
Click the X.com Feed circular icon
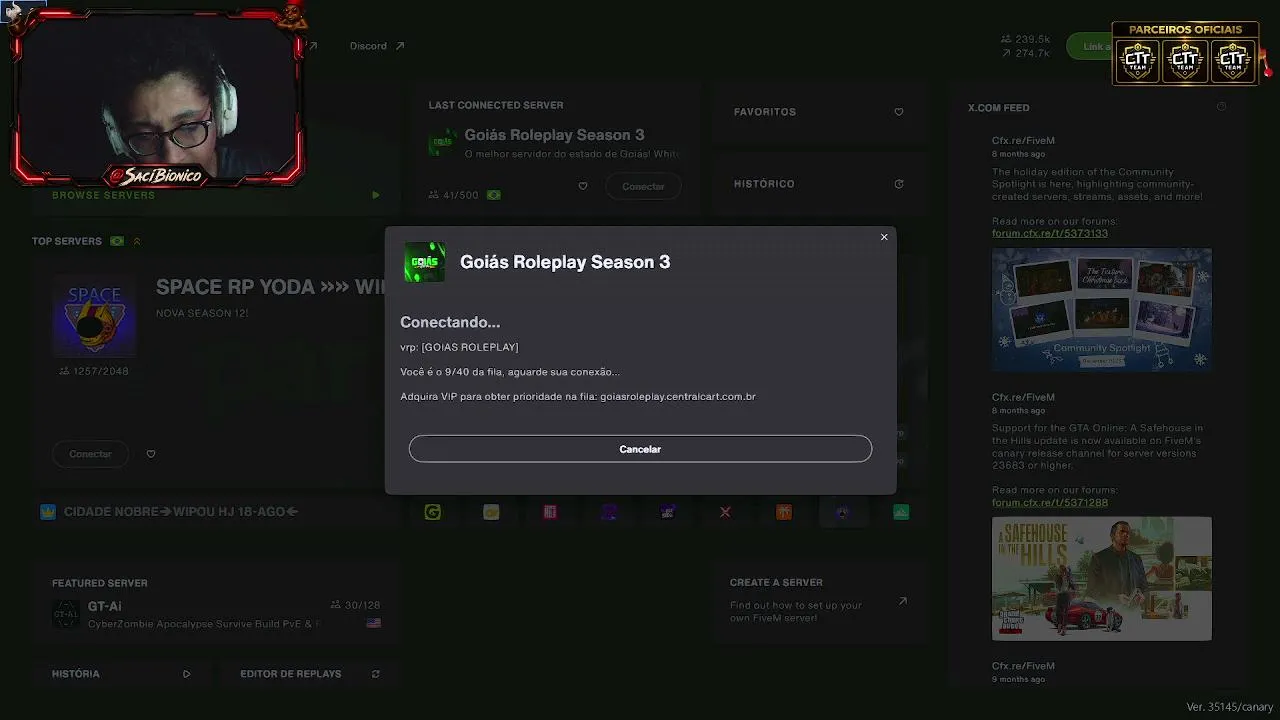tap(1221, 107)
